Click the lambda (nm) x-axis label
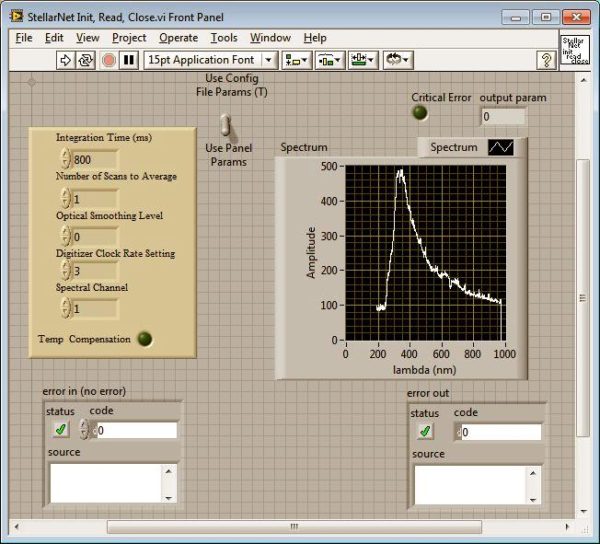The image size is (600, 544). [x=424, y=370]
